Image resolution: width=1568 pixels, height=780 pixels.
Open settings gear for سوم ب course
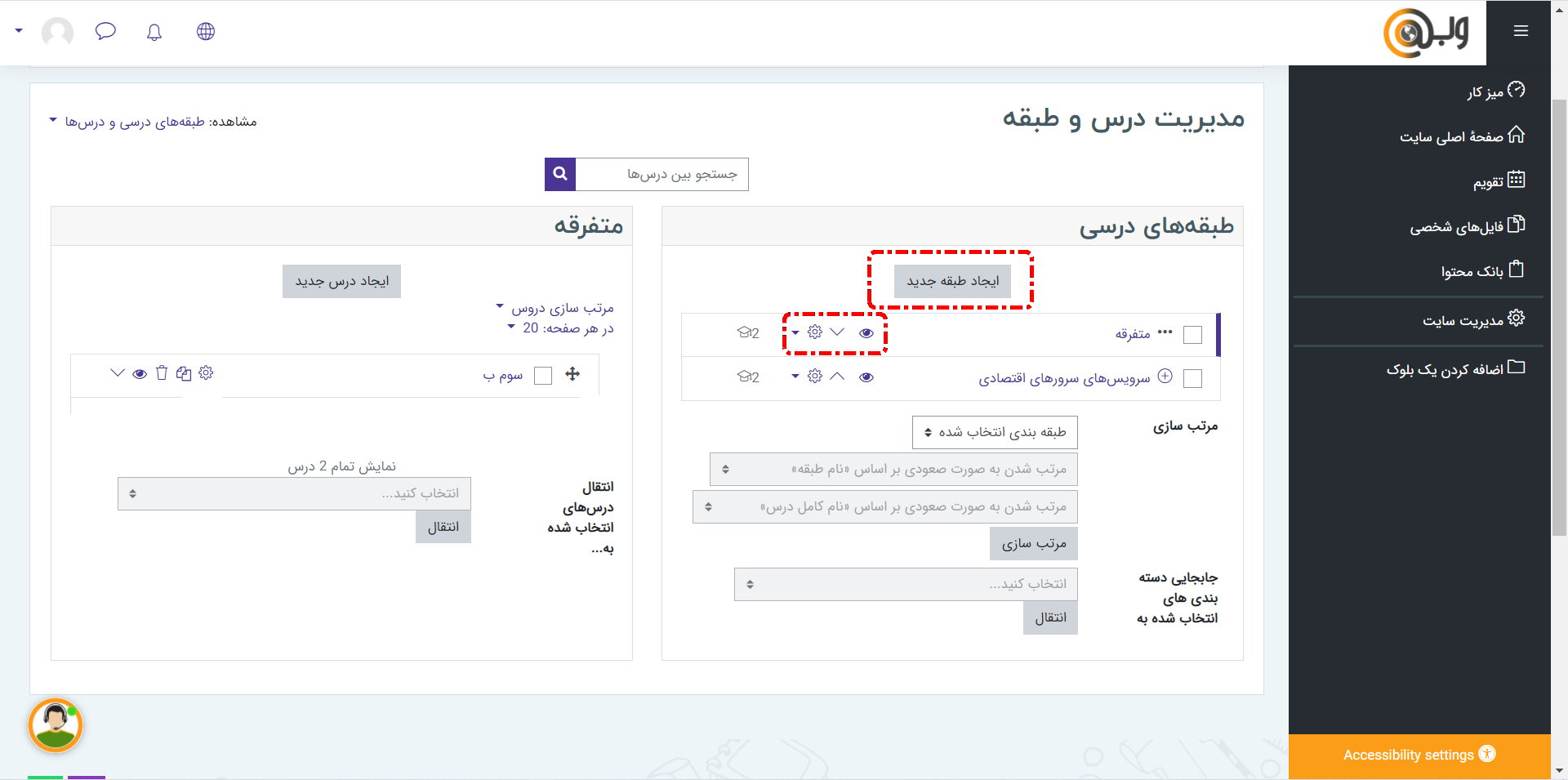pyautogui.click(x=206, y=373)
